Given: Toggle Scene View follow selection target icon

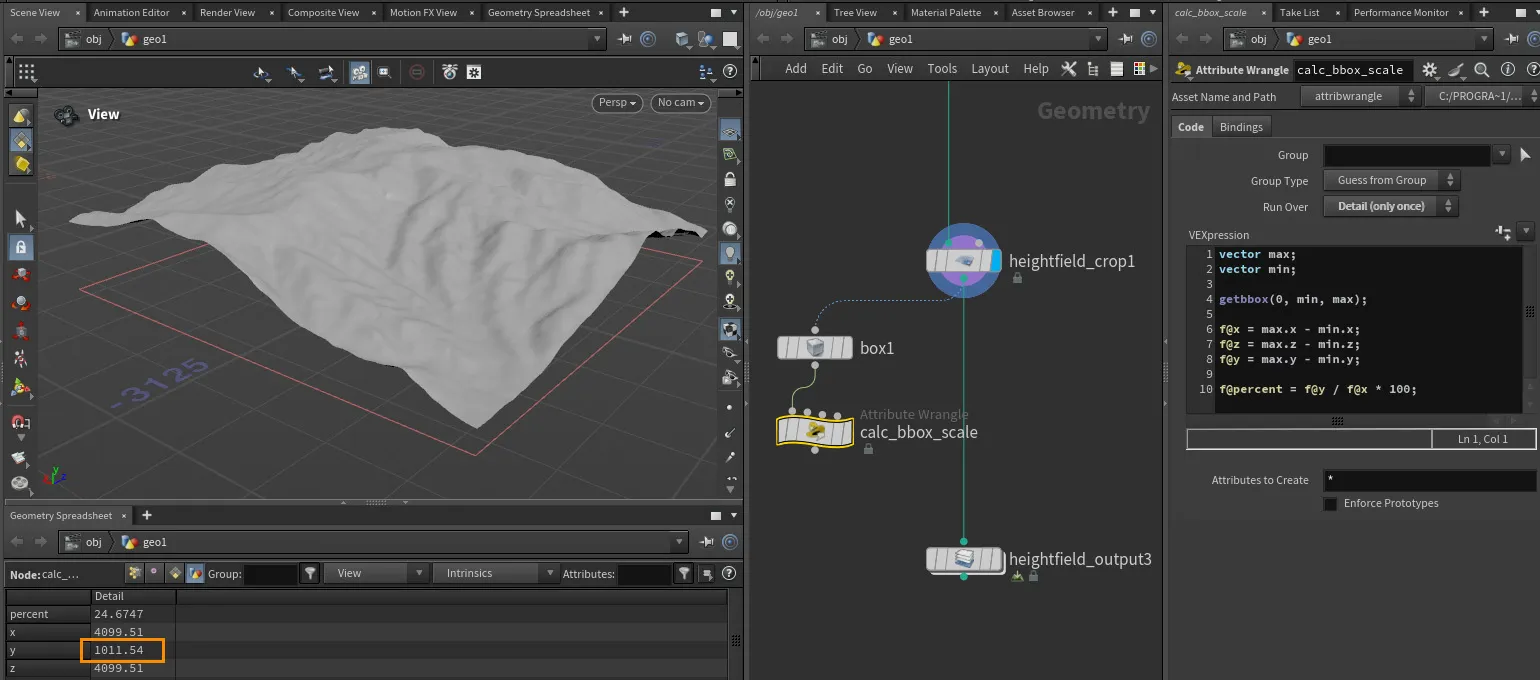Looking at the screenshot, I should point(648,39).
